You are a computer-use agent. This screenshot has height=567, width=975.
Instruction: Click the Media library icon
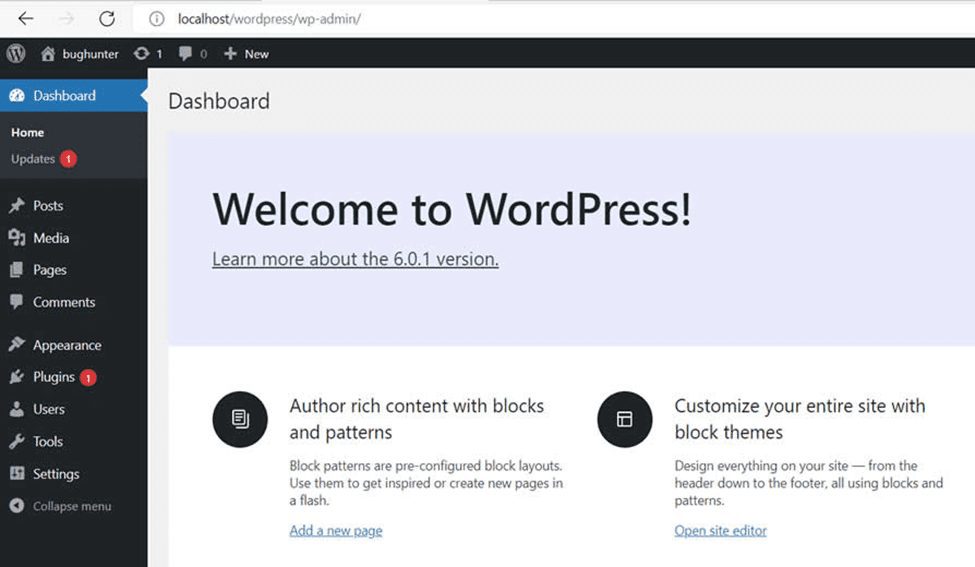[x=17, y=237]
